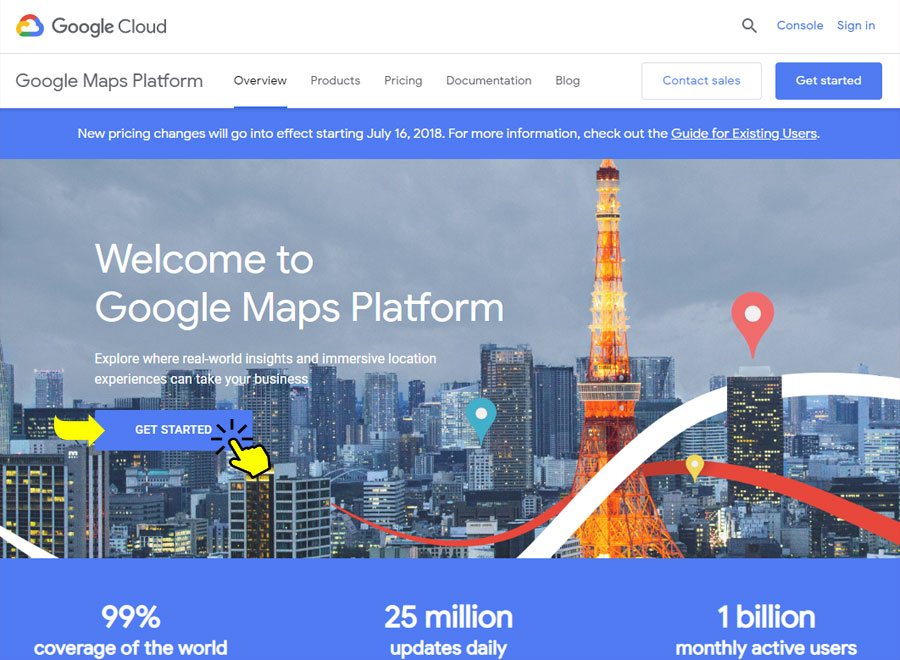Select the teal map pin marker
The width and height of the screenshot is (900, 660).
point(481,416)
